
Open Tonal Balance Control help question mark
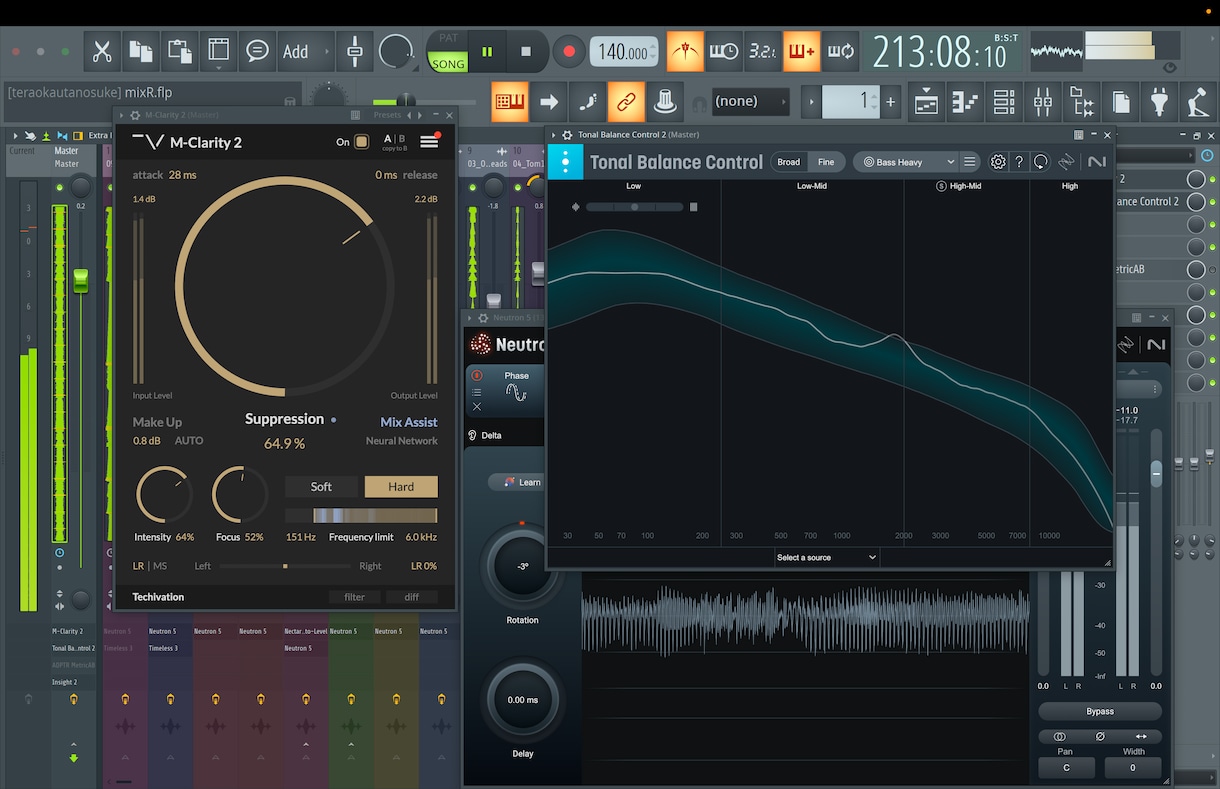(1019, 162)
